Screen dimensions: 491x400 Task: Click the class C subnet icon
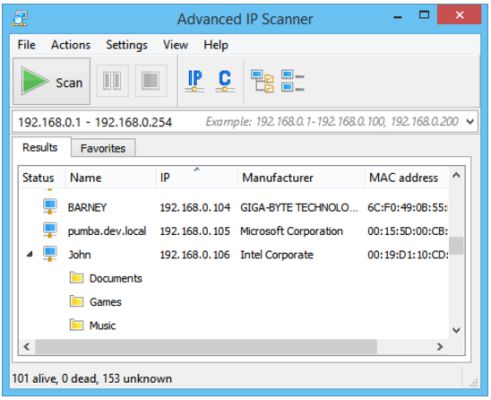point(225,81)
